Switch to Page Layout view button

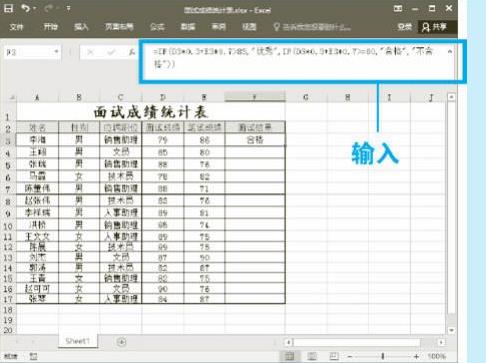tap(312, 356)
